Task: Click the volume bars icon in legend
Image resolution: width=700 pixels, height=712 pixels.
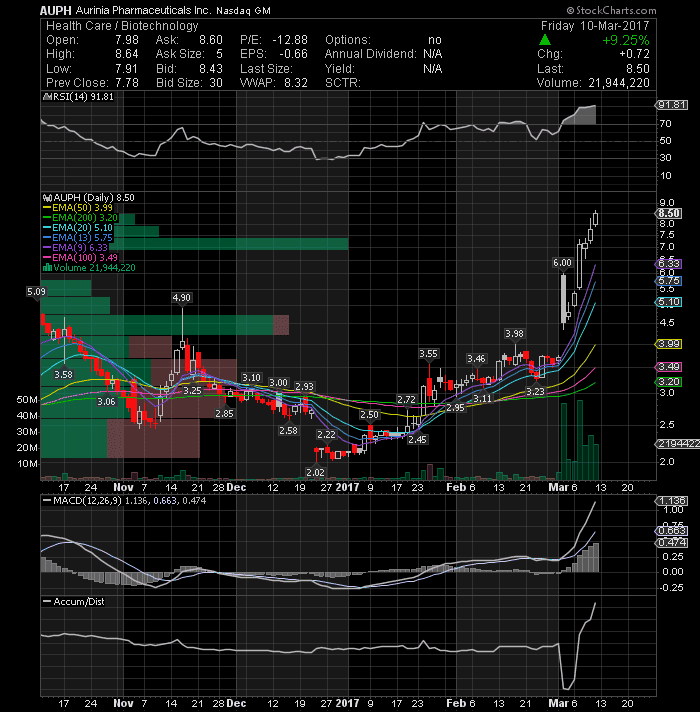Action: click(x=47, y=268)
